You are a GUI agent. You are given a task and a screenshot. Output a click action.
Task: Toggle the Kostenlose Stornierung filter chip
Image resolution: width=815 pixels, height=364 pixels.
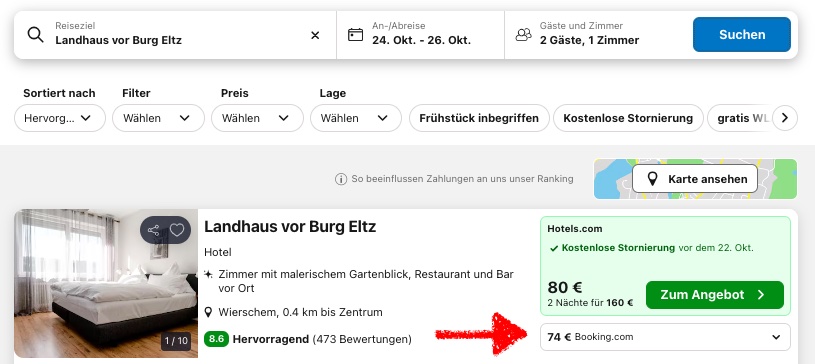[x=628, y=118]
